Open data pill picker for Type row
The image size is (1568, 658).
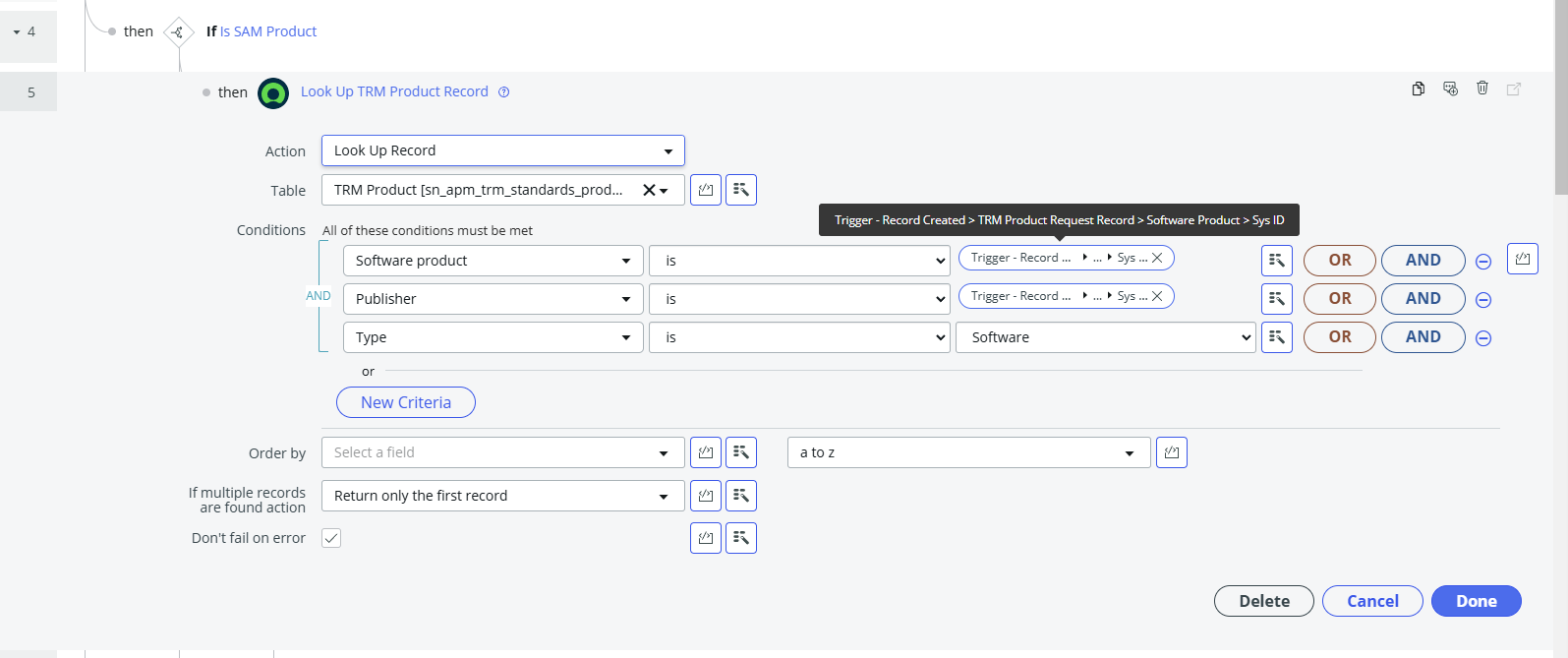1277,337
